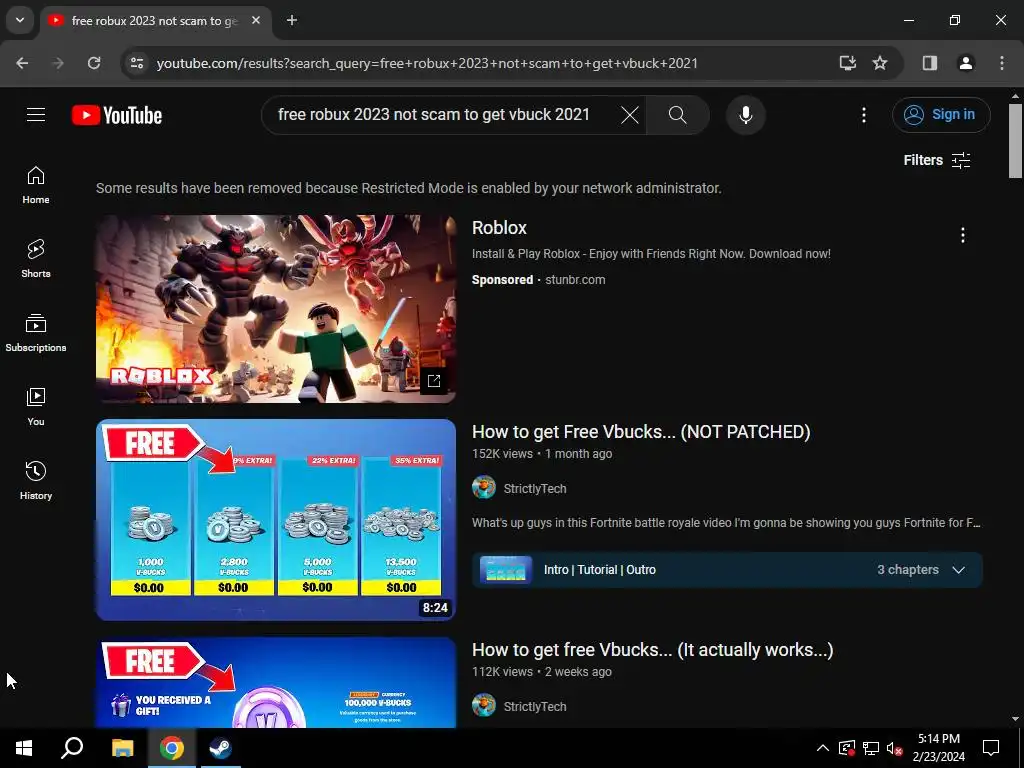
Task: Click the Roblox ad title
Action: [x=499, y=228]
